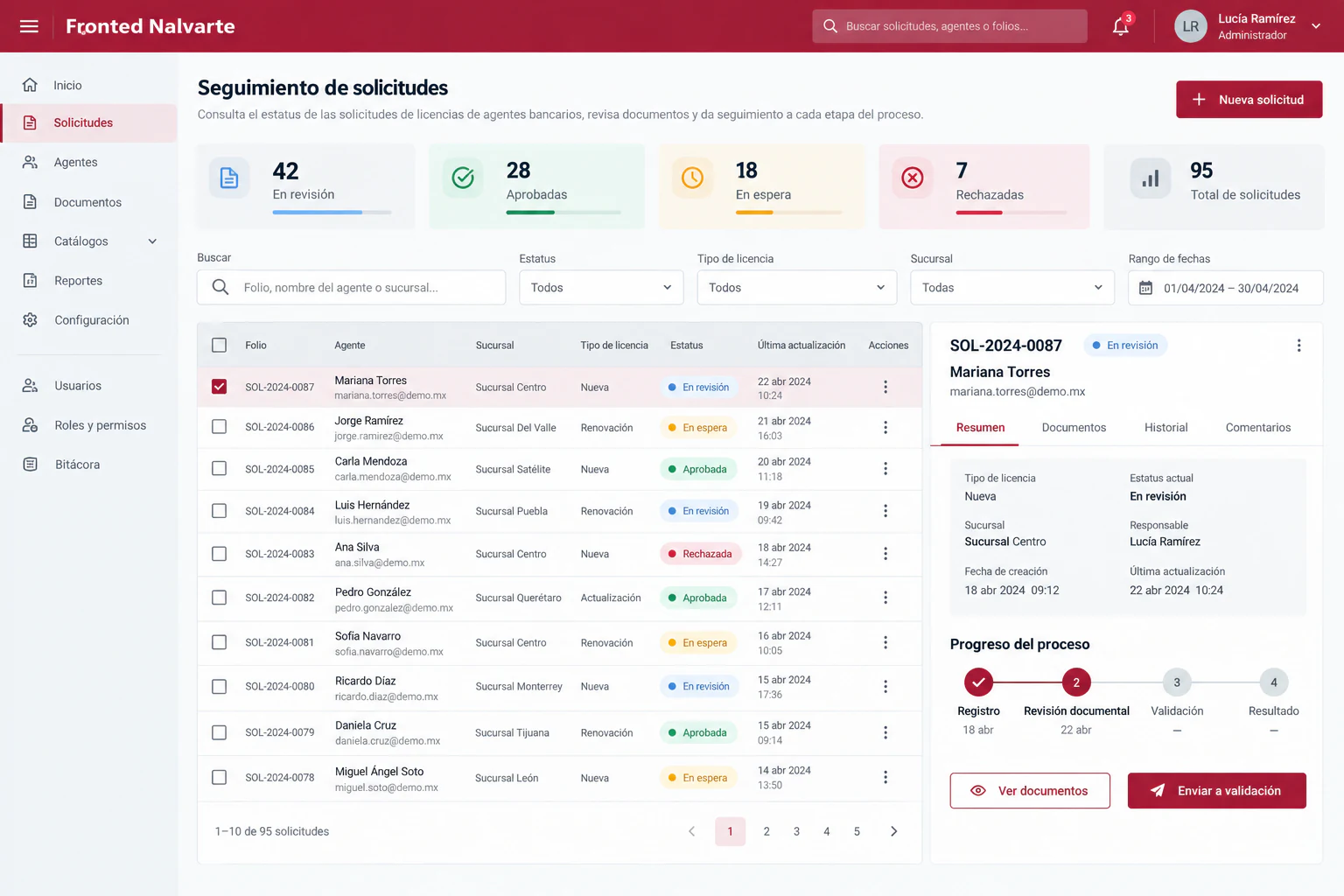Image resolution: width=1344 pixels, height=896 pixels.
Task: Switch to the Comentarios tab
Action: [x=1258, y=428]
